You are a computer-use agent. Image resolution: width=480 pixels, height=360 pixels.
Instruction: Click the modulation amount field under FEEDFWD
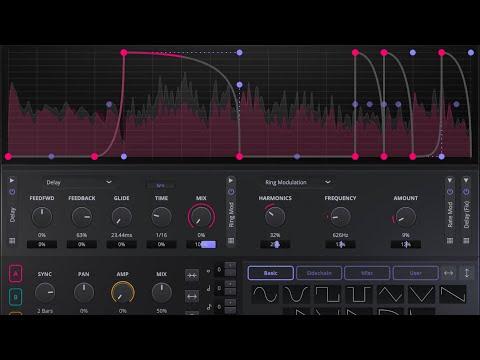(x=42, y=244)
